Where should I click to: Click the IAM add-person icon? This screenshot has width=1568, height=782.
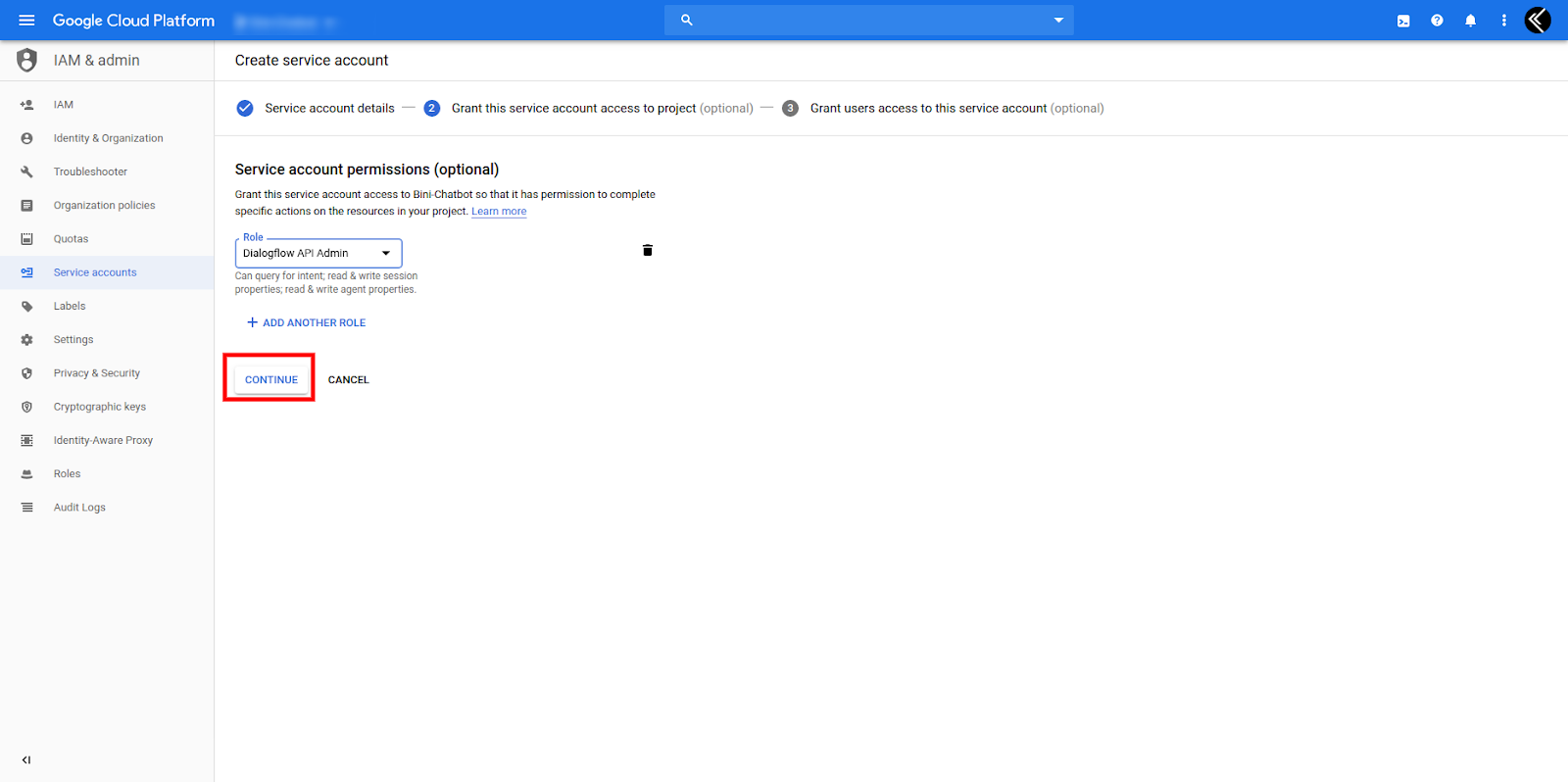27,105
